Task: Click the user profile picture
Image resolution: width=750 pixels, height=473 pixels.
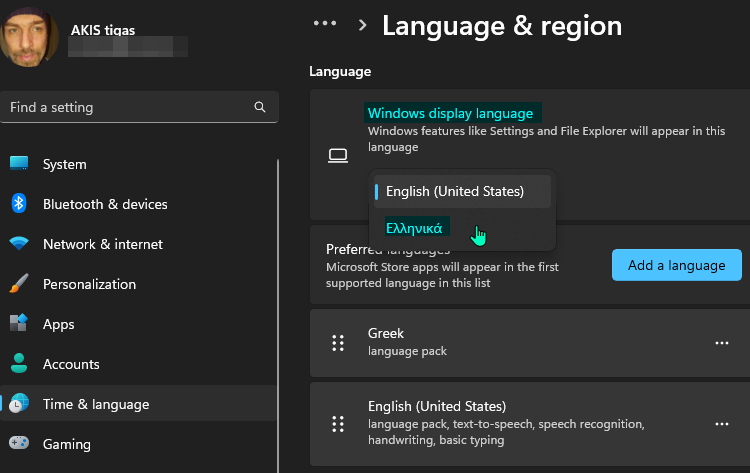Action: 29,36
